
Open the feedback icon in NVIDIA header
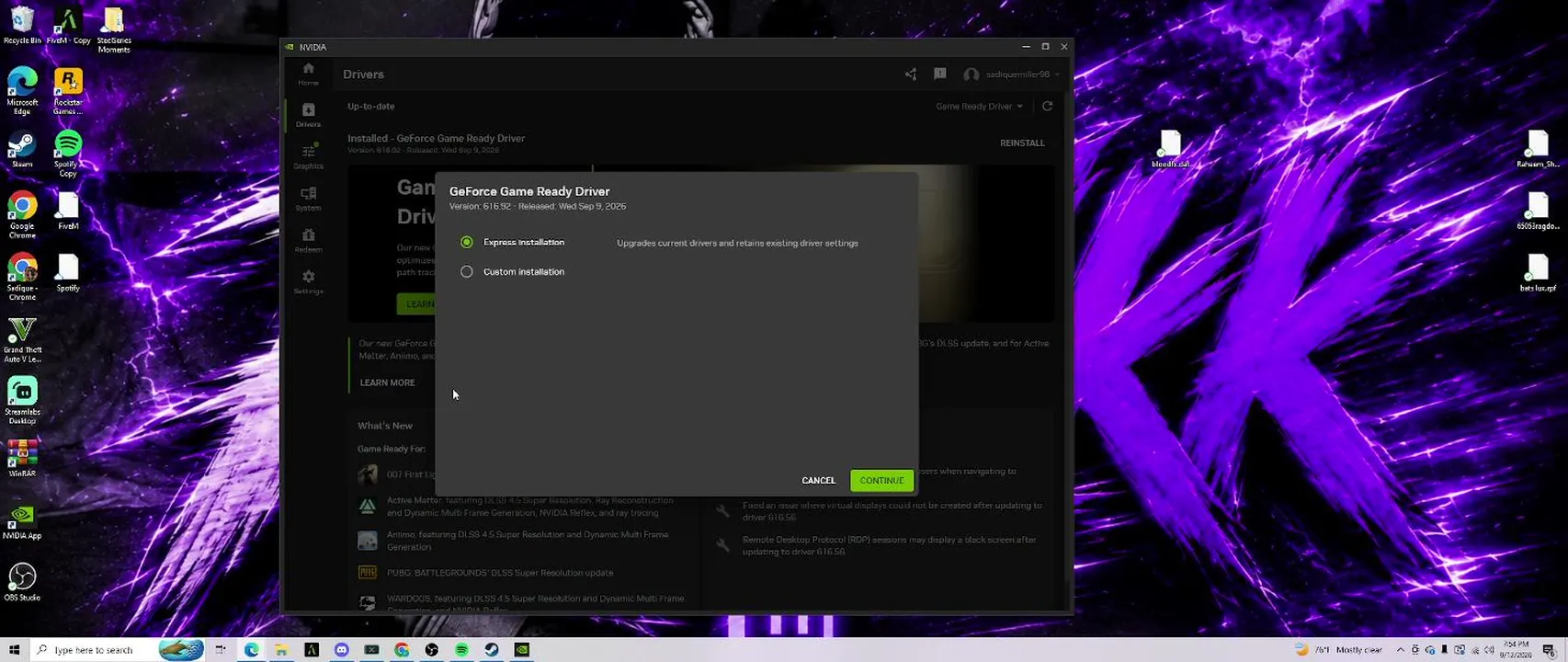tap(939, 74)
